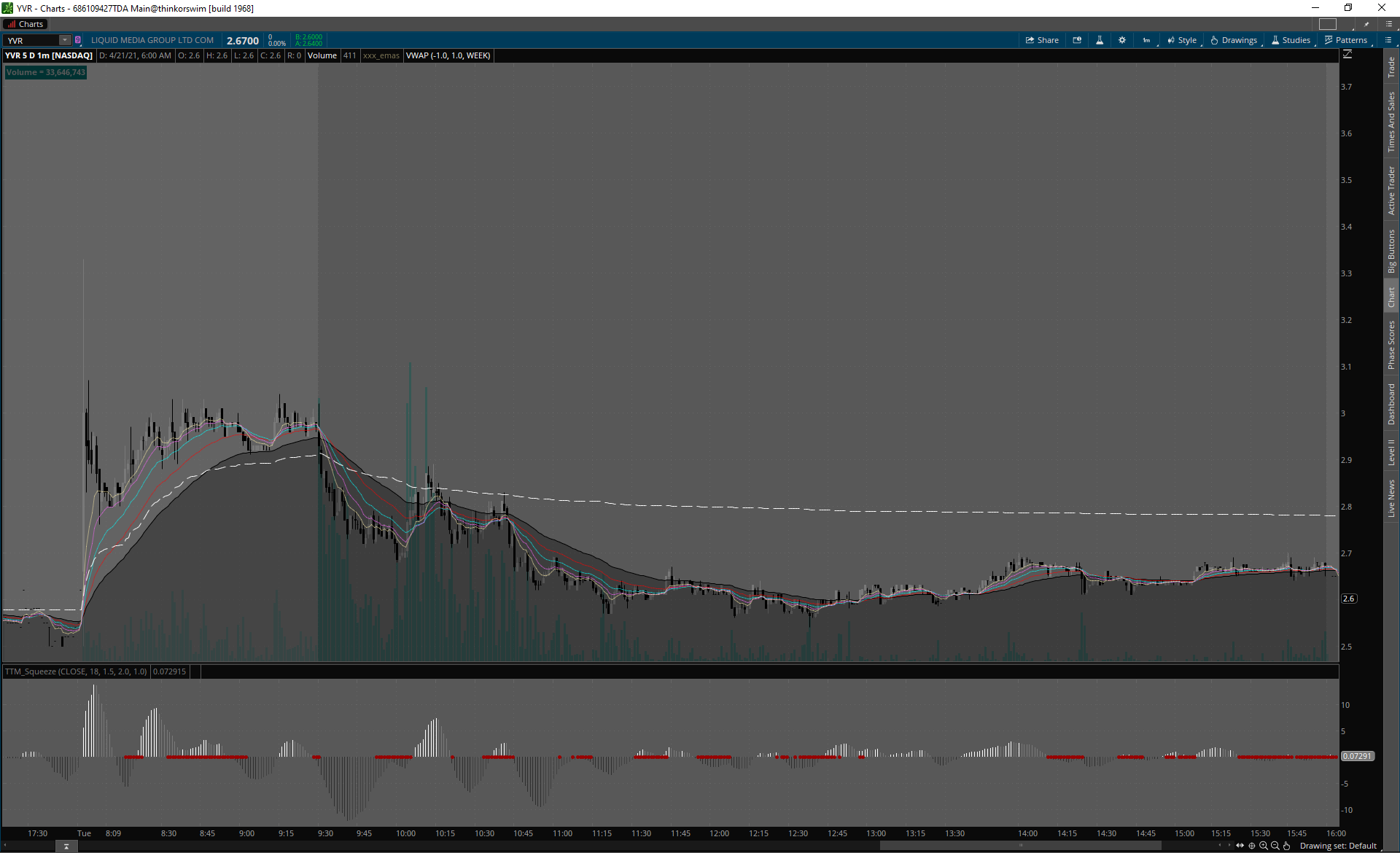Open the Studies menu
1400x853 pixels.
coord(1291,40)
